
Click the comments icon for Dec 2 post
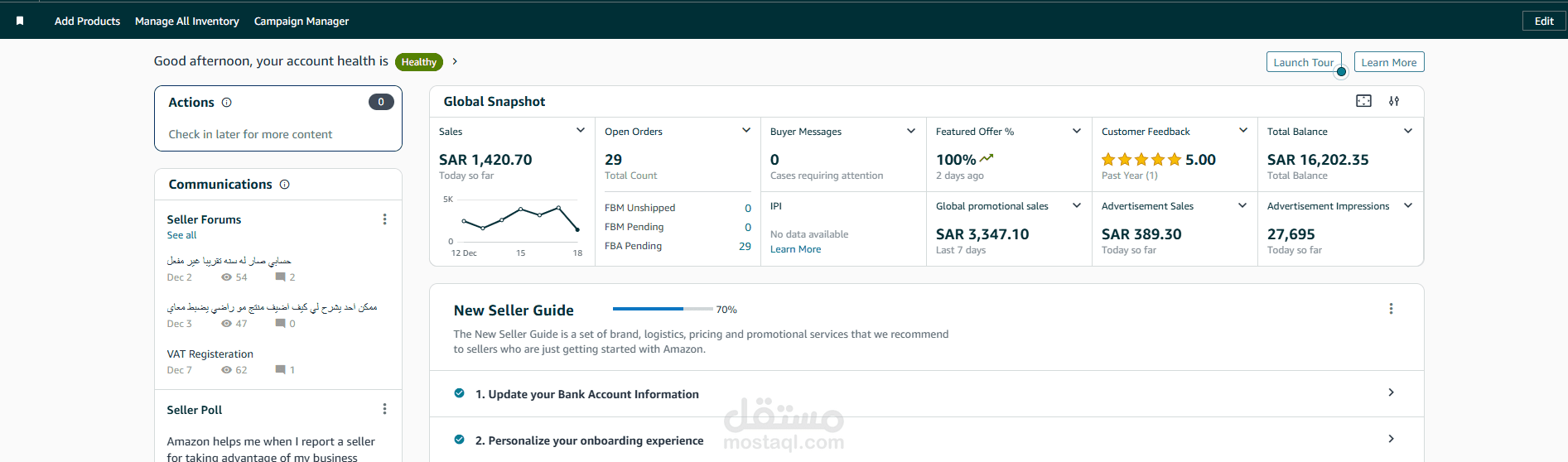coord(280,277)
